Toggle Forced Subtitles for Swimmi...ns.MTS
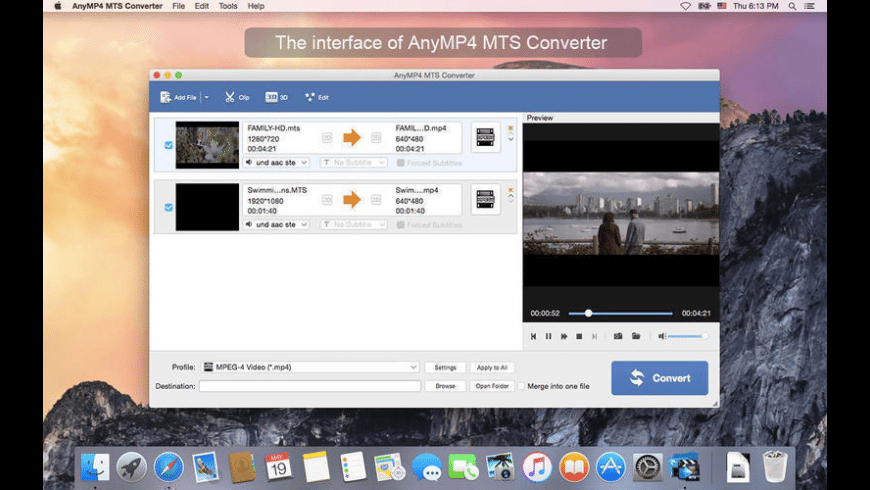 click(x=400, y=225)
